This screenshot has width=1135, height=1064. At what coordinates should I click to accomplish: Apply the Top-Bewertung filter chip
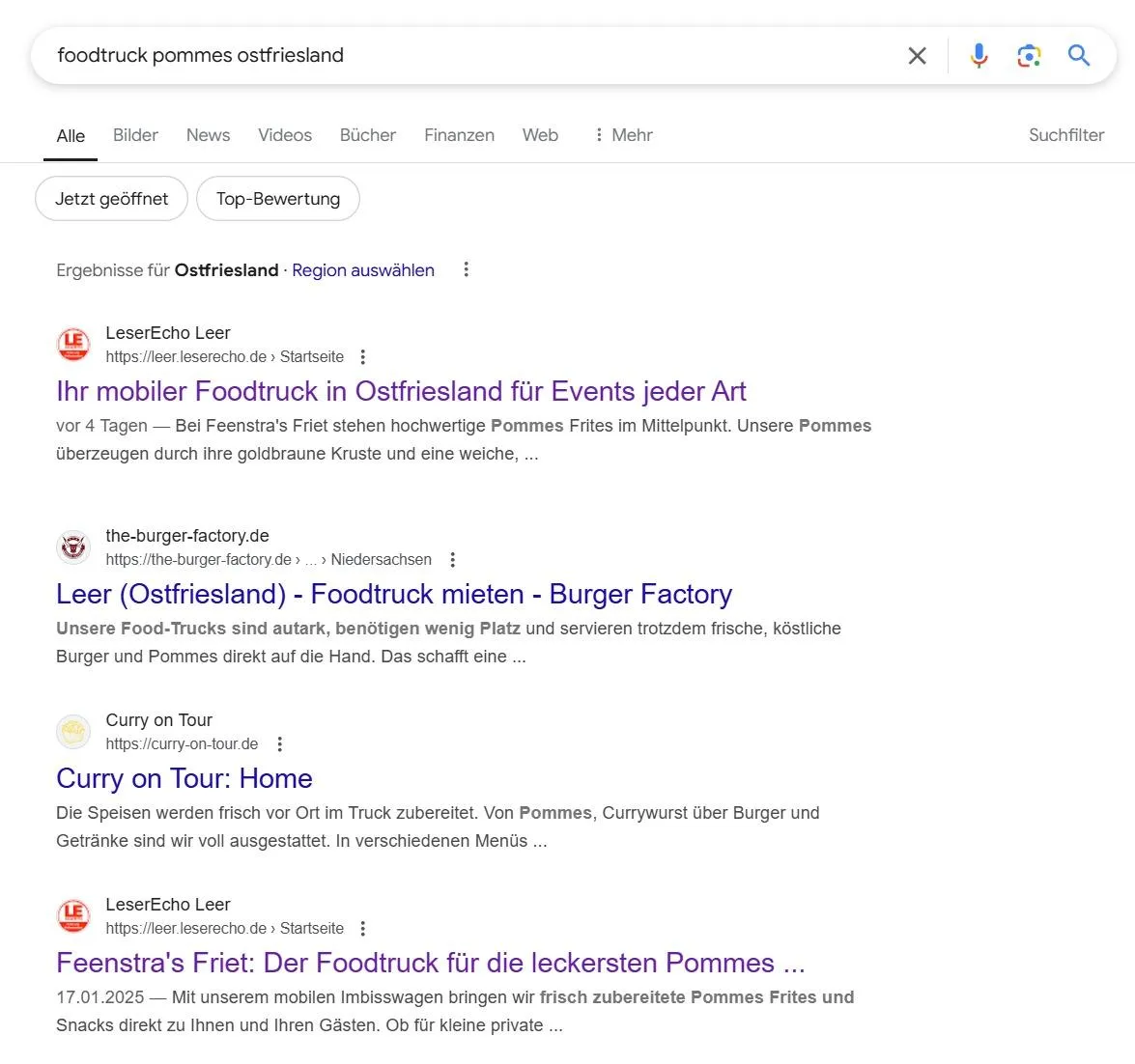[x=278, y=199]
